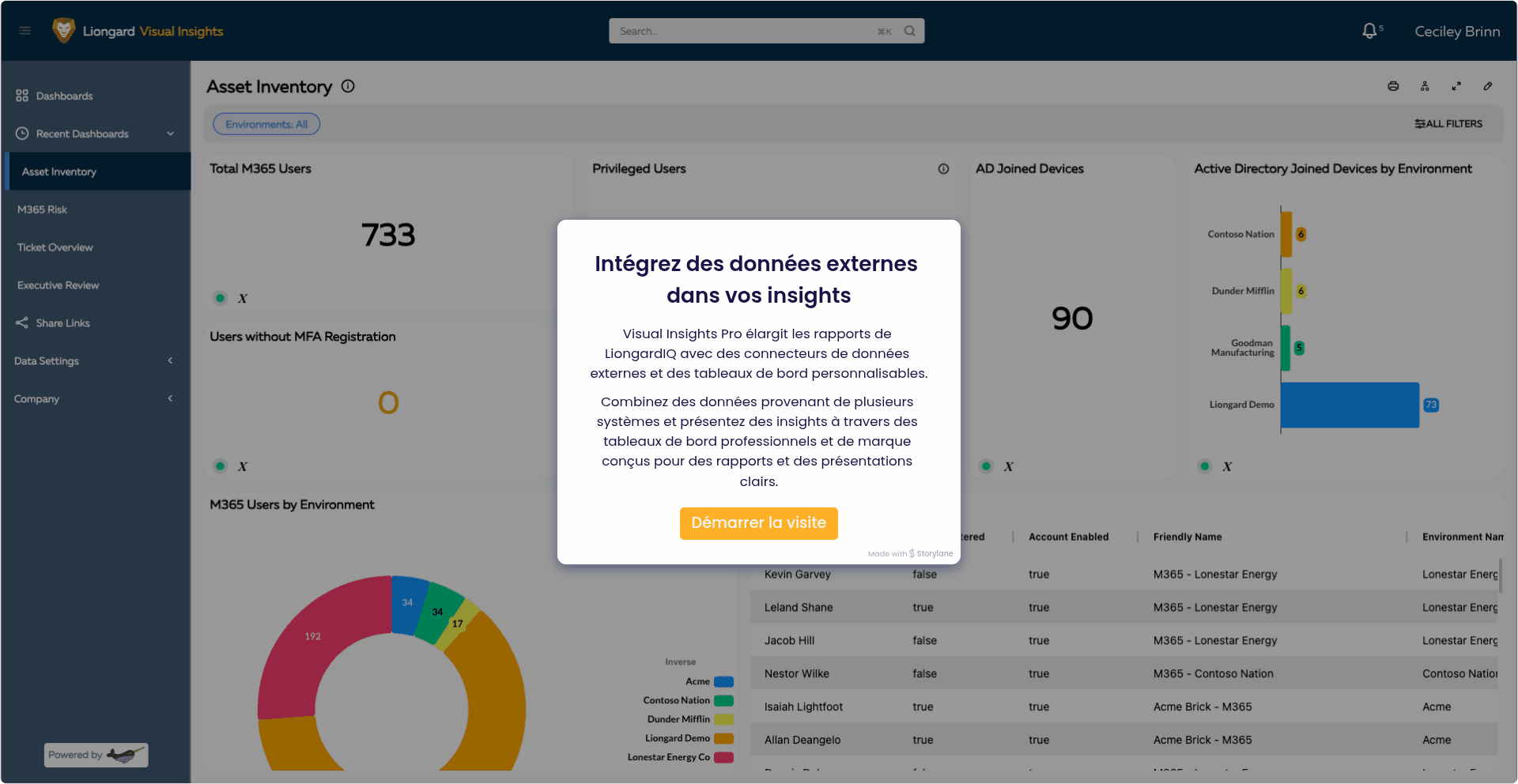Open the Executive Review dashboard

(x=59, y=285)
